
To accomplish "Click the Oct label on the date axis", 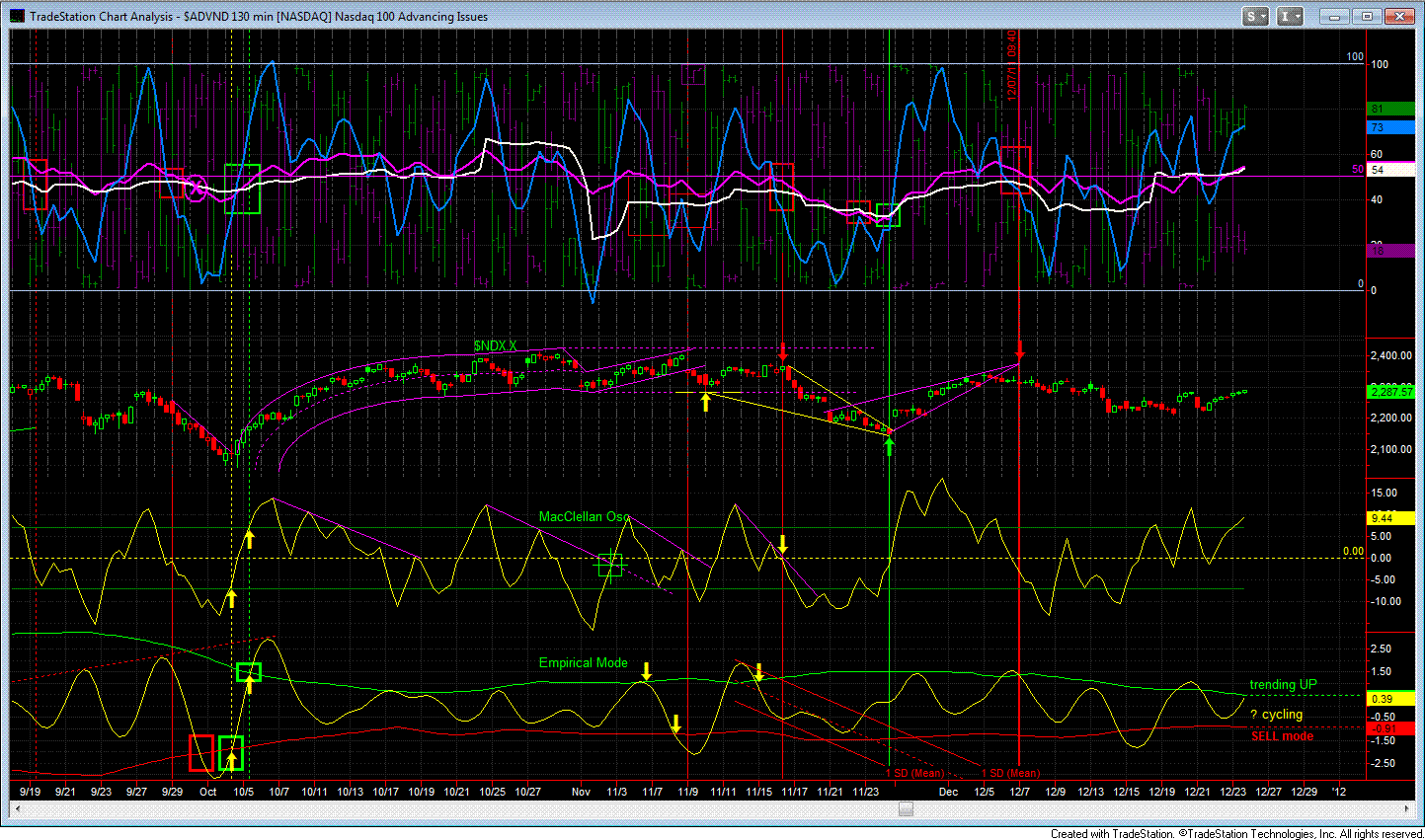I will tap(208, 791).
